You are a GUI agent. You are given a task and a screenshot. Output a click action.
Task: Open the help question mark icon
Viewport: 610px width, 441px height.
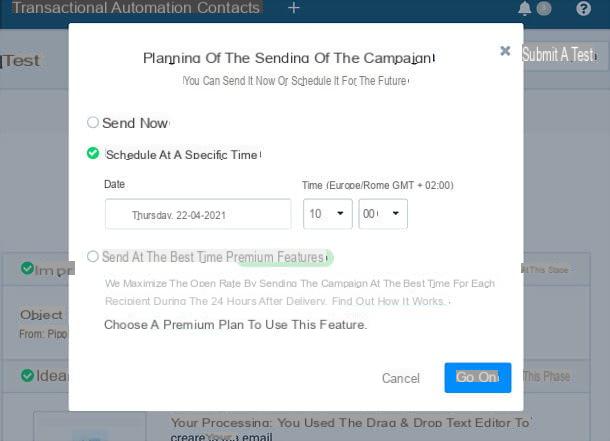click(583, 8)
